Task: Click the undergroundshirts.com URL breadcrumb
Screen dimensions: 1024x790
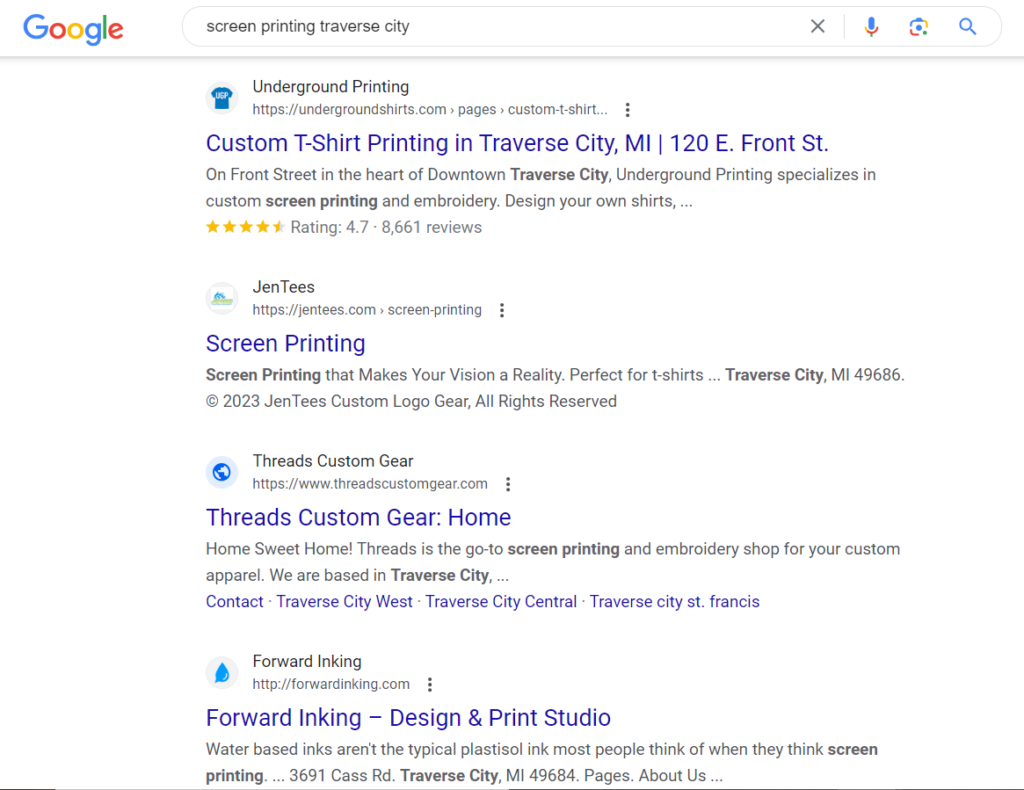Action: [x=430, y=110]
